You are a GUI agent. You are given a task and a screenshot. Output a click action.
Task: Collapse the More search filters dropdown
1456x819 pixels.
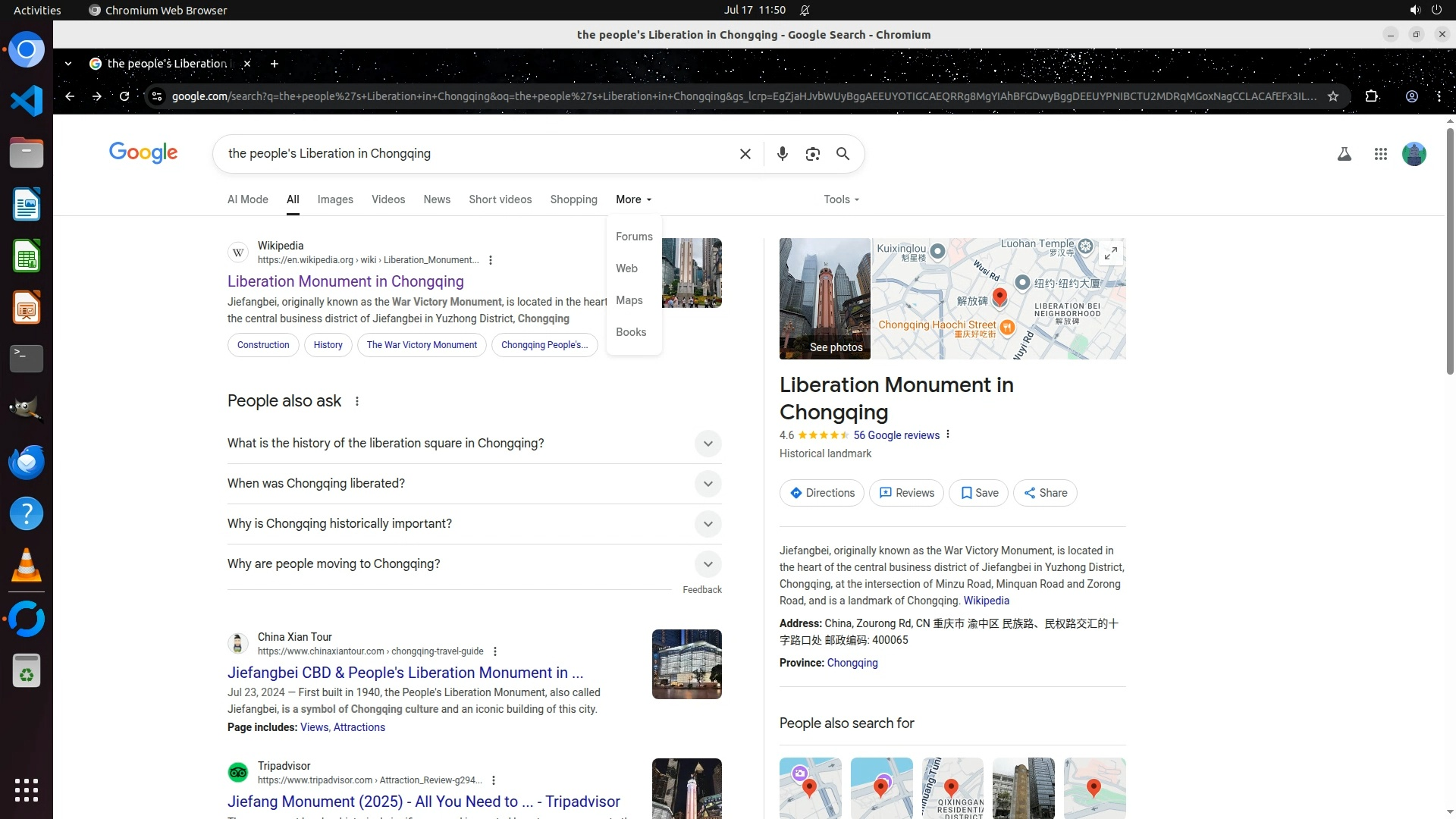pyautogui.click(x=633, y=199)
